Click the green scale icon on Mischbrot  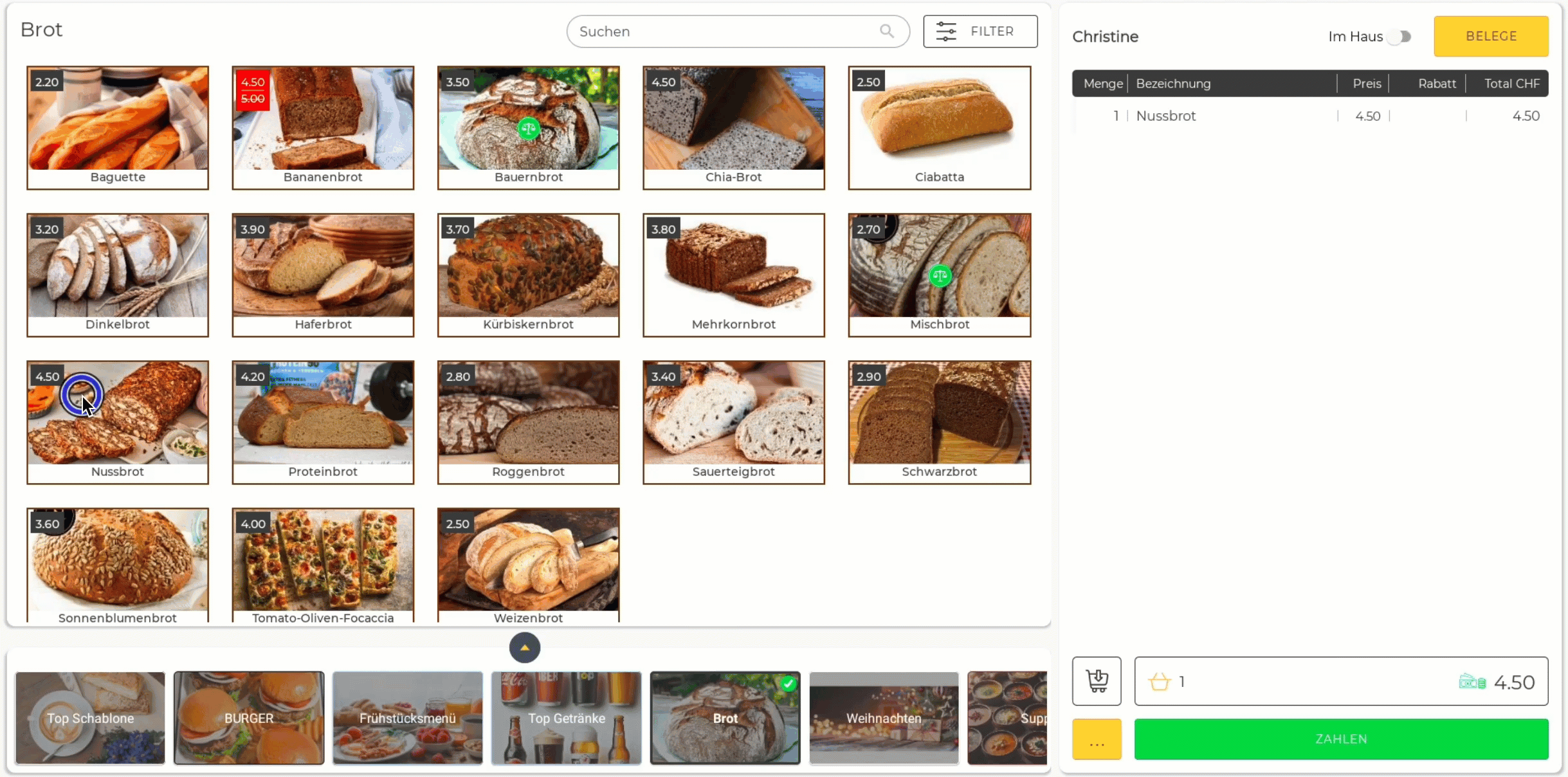940,277
